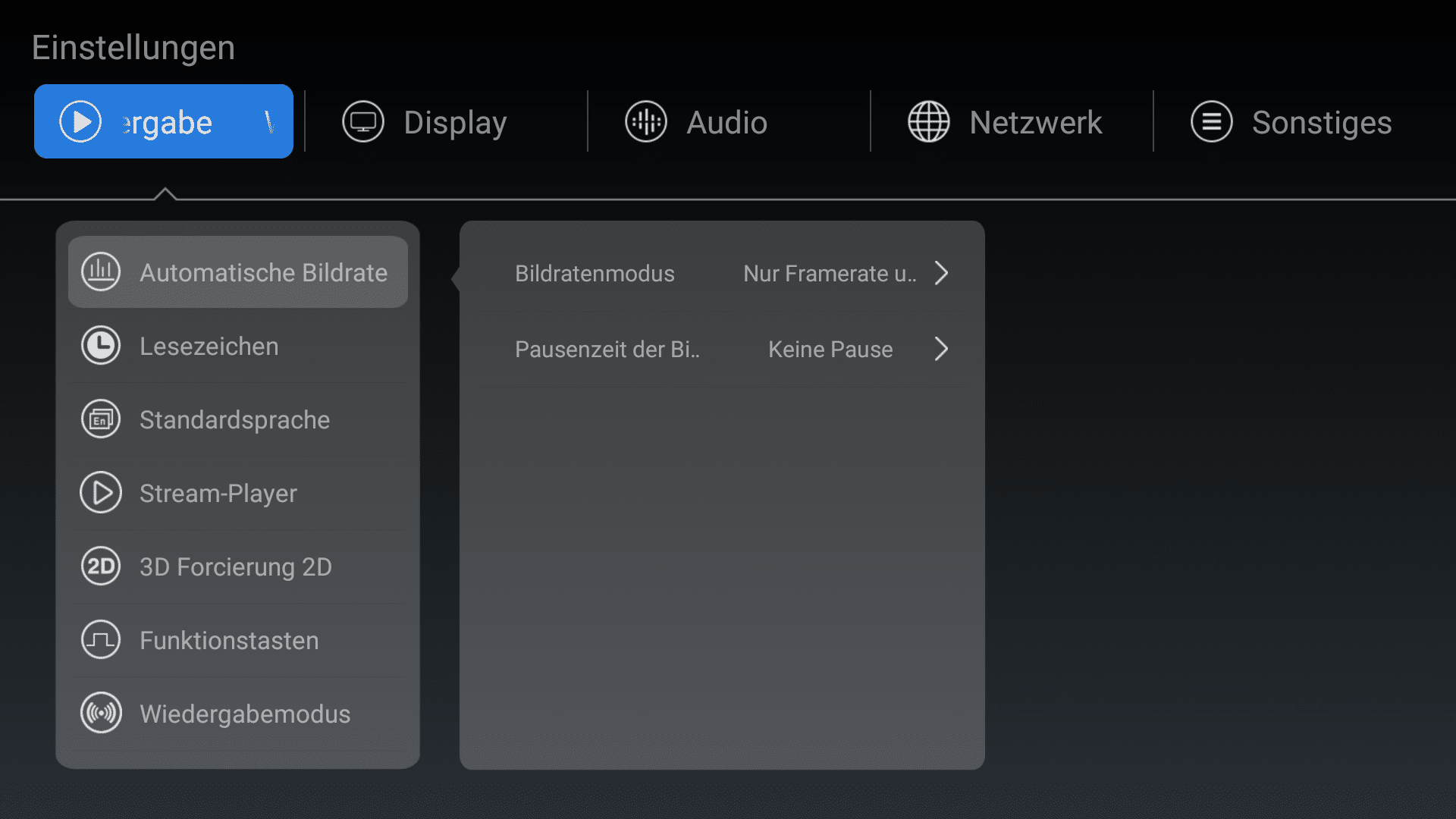Click the Netzwerk globe icon
Viewport: 1456px width, 819px height.
click(x=929, y=121)
